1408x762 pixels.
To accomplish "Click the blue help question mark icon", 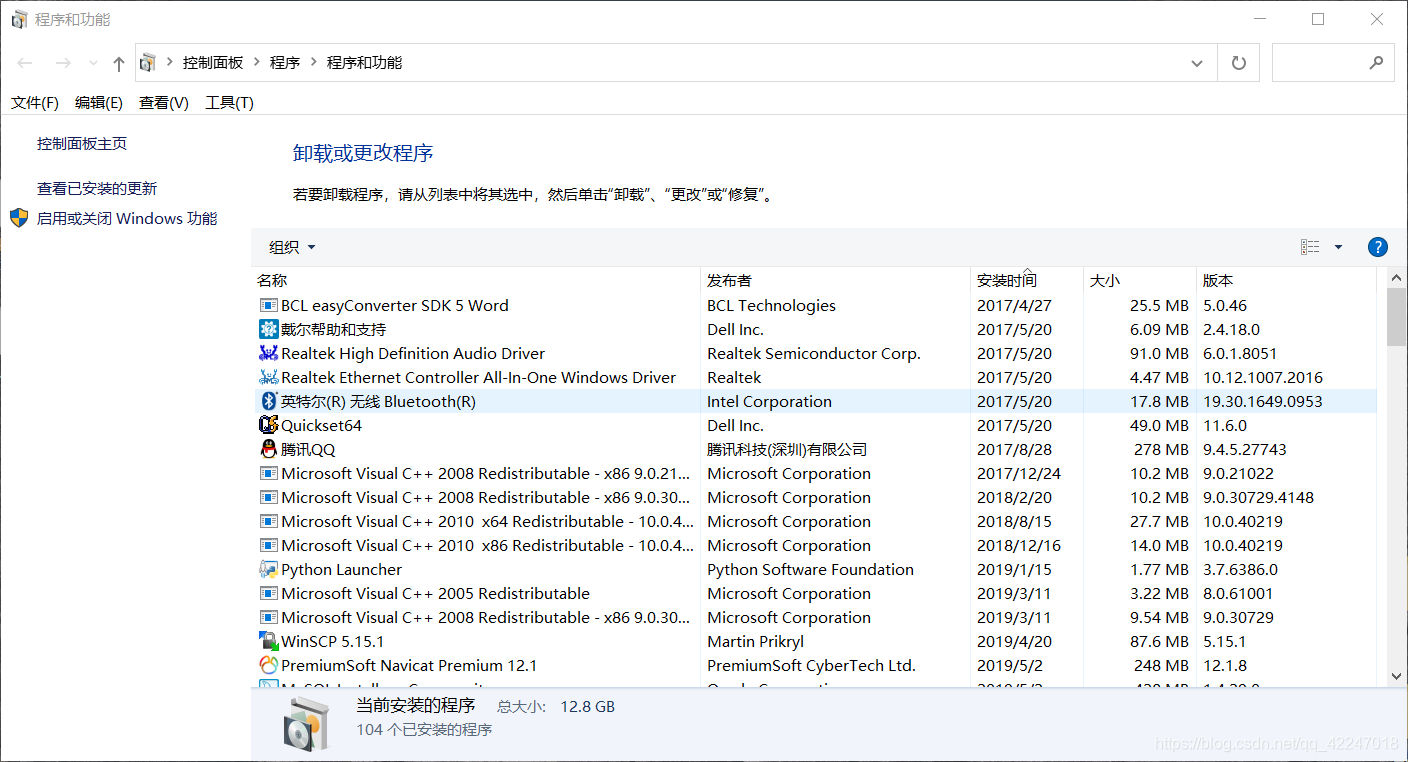I will (x=1377, y=247).
